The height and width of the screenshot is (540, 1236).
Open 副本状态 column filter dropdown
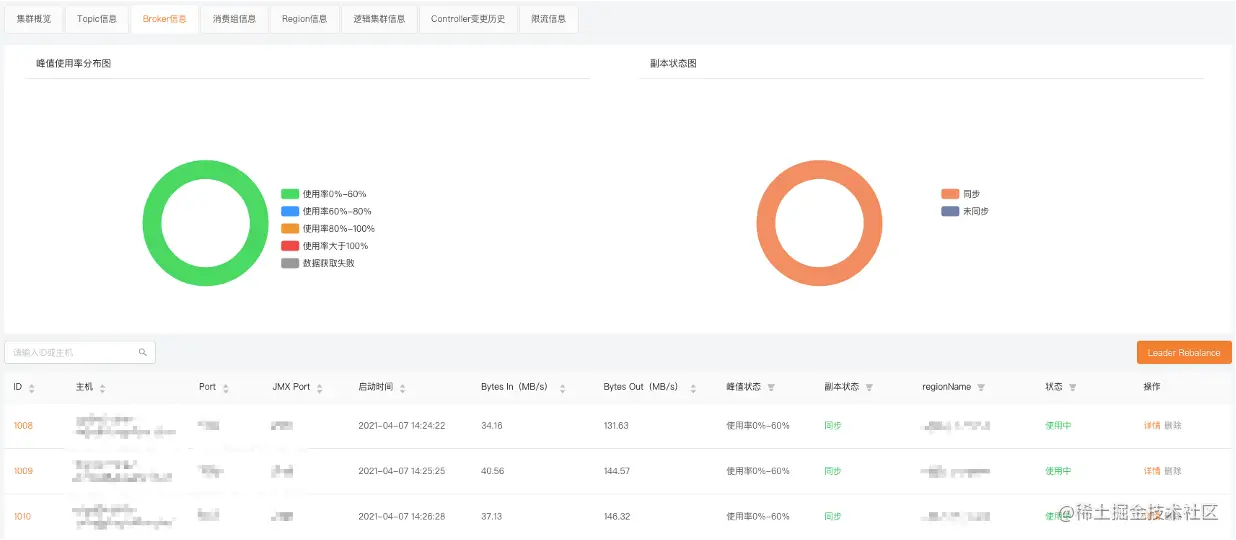coord(869,388)
